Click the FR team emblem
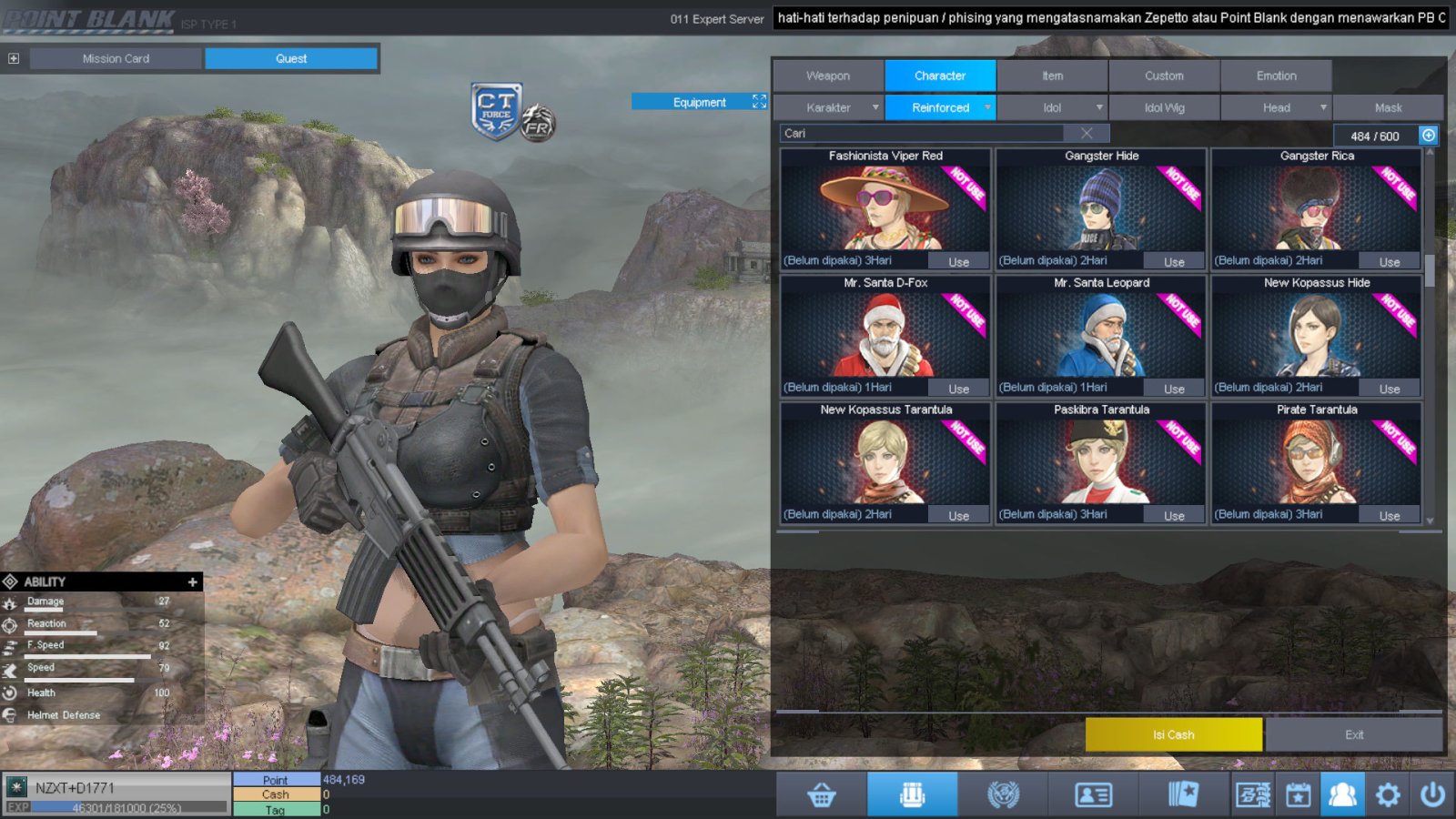Image resolution: width=1456 pixels, height=819 pixels. 538,123
